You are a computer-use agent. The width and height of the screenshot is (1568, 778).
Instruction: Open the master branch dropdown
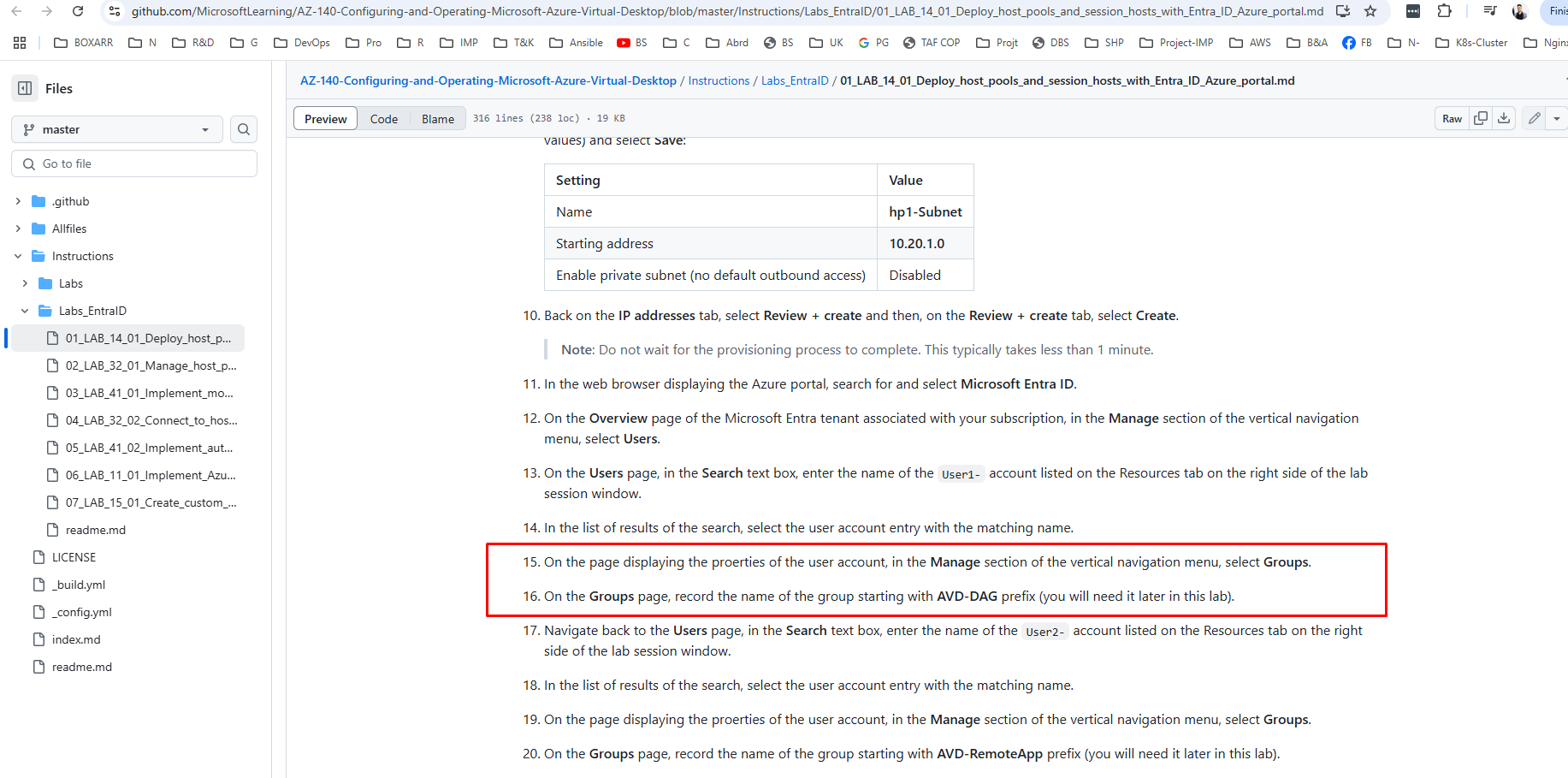(117, 129)
